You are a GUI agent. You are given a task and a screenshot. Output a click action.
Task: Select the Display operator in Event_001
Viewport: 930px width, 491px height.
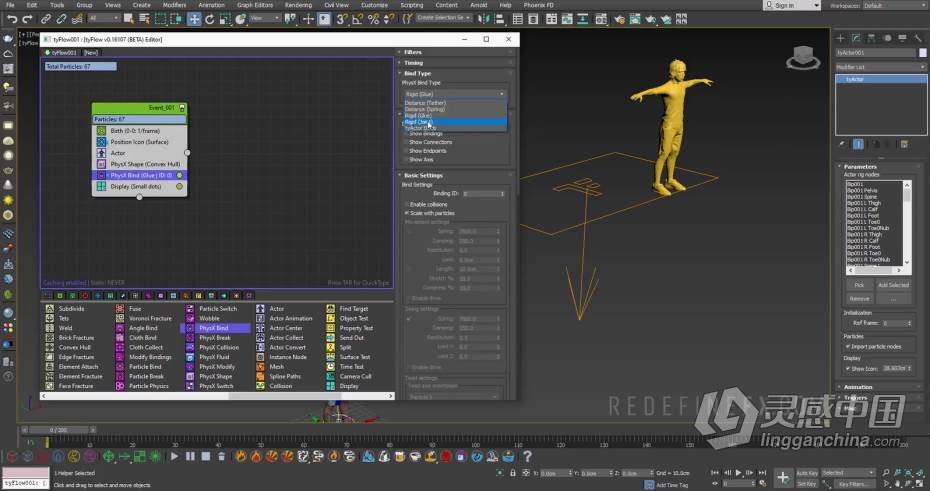pyautogui.click(x=139, y=186)
